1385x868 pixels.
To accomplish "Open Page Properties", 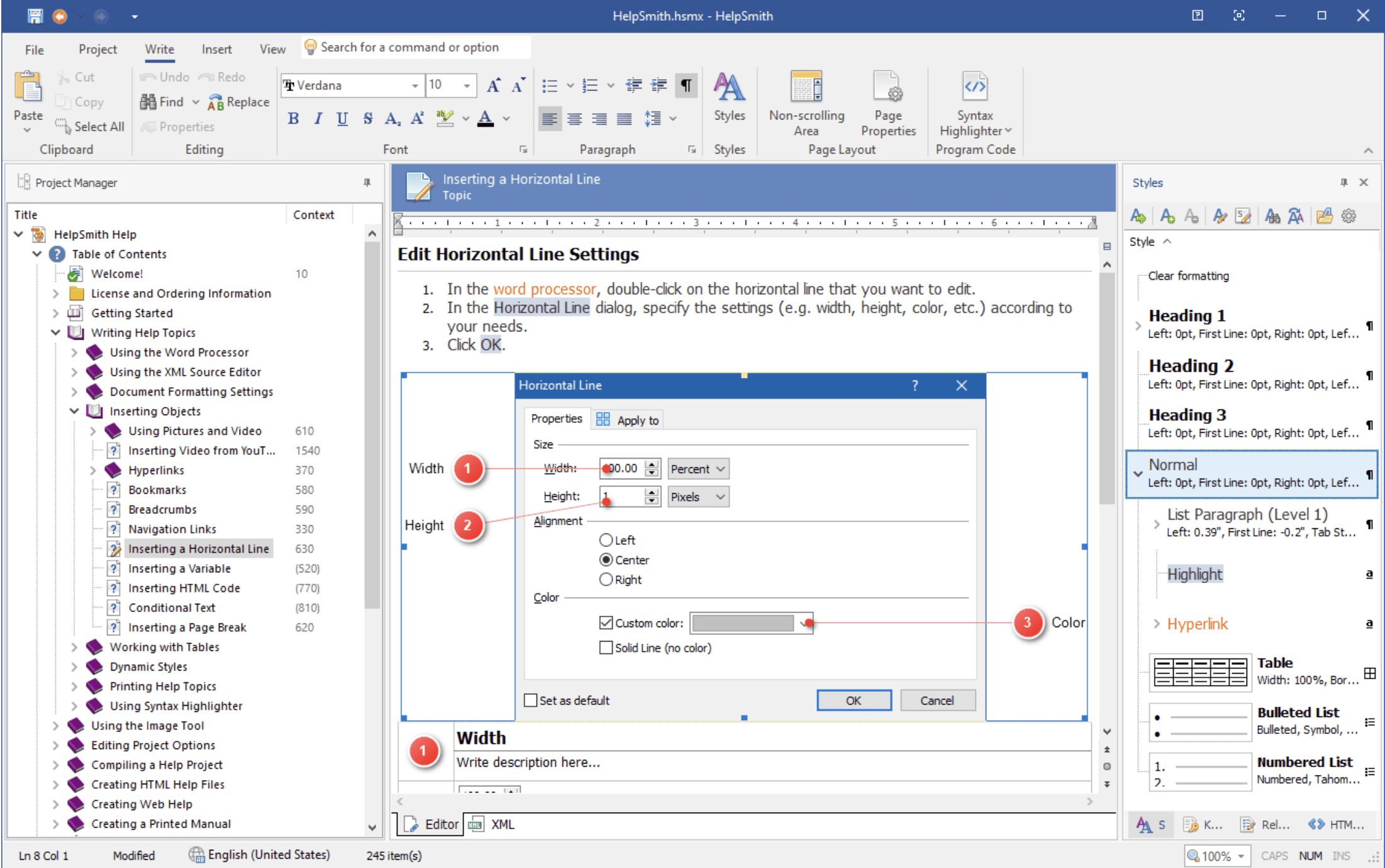I will (x=888, y=104).
